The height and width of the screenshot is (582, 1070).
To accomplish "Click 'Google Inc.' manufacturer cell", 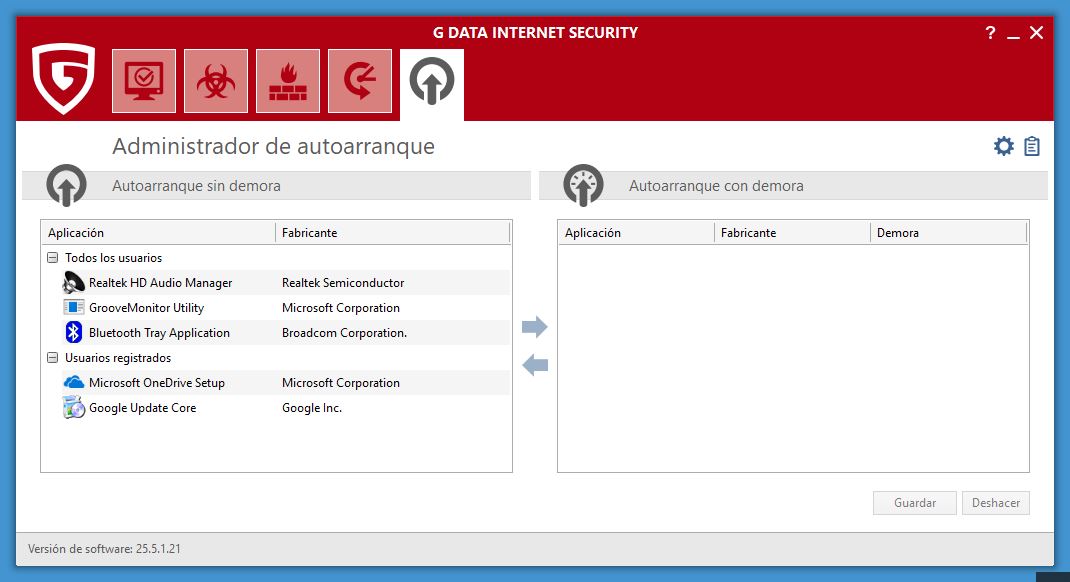I will tap(312, 408).
